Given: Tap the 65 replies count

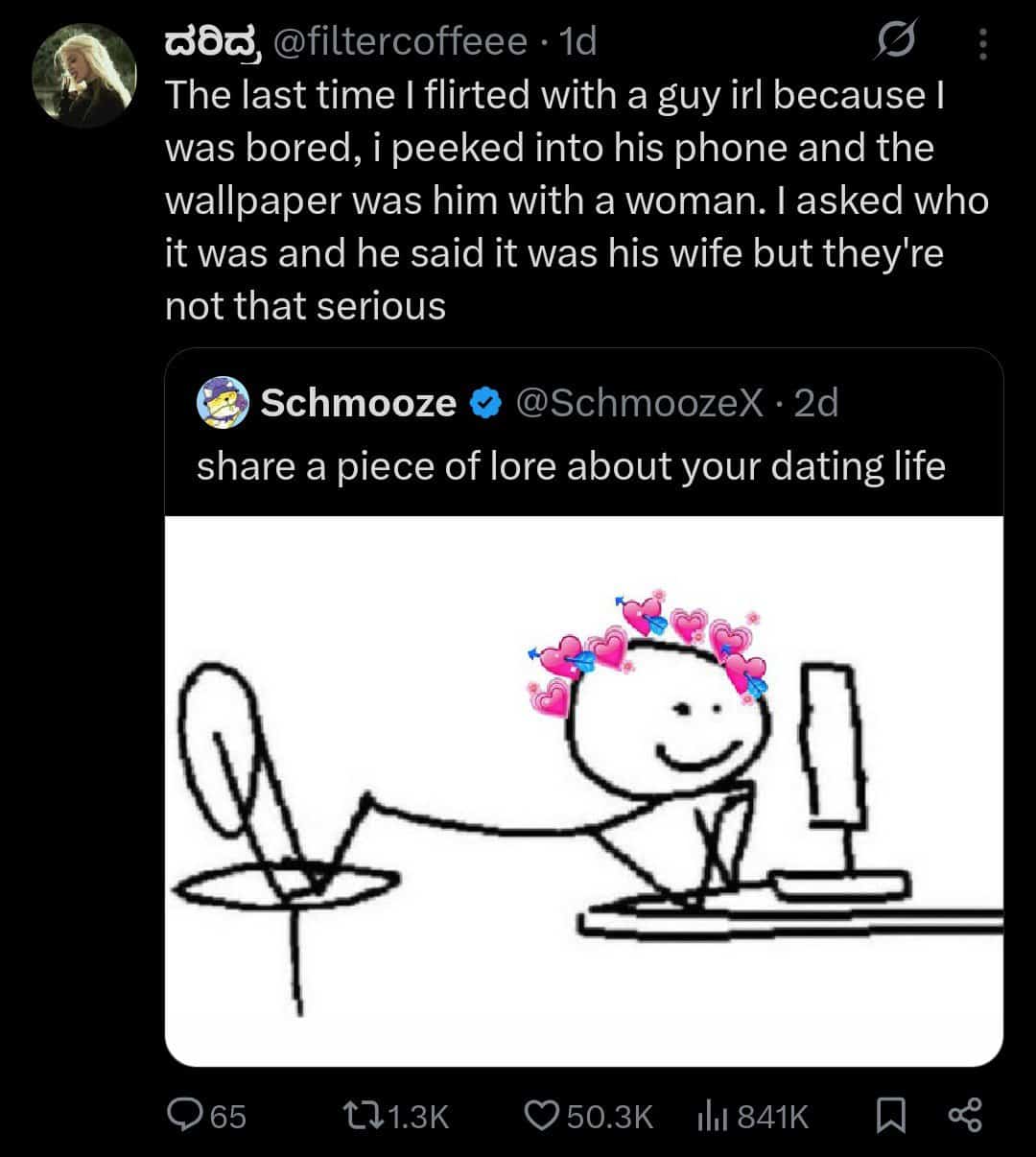Looking at the screenshot, I should [x=228, y=1116].
